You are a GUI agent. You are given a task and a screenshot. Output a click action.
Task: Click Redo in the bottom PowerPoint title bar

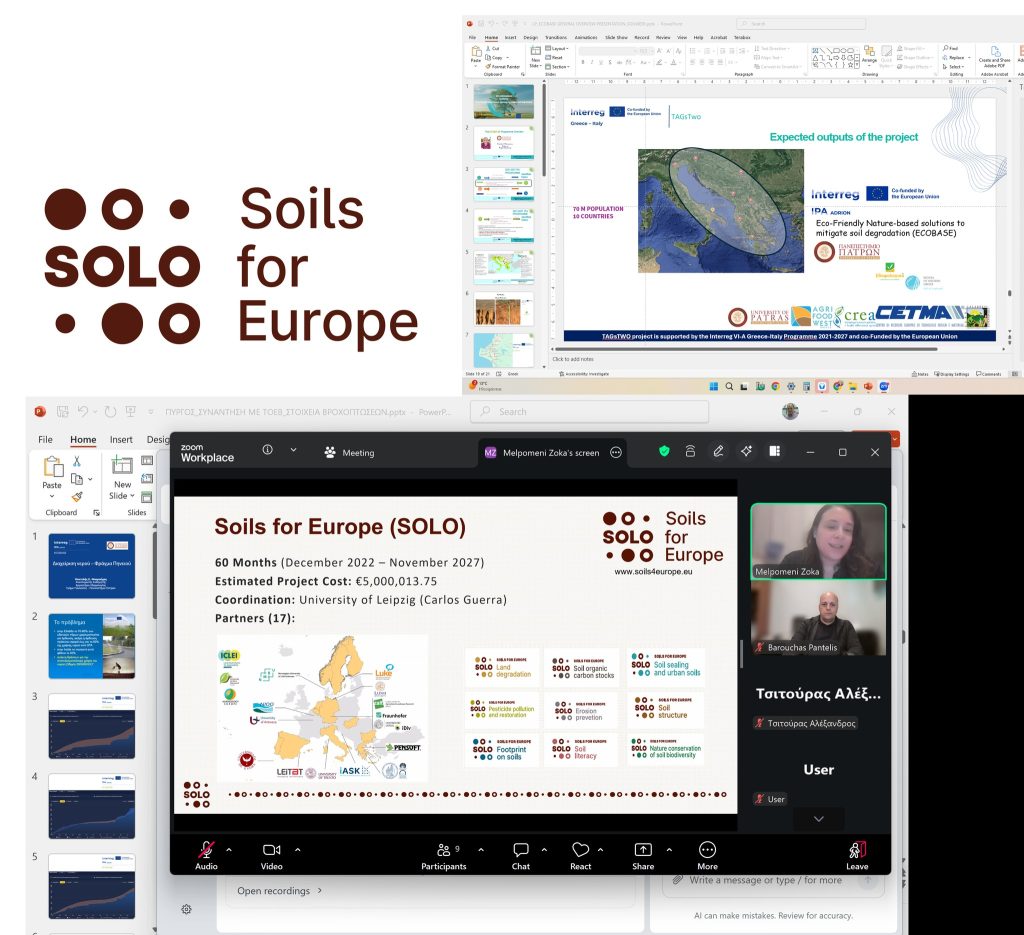pos(110,411)
